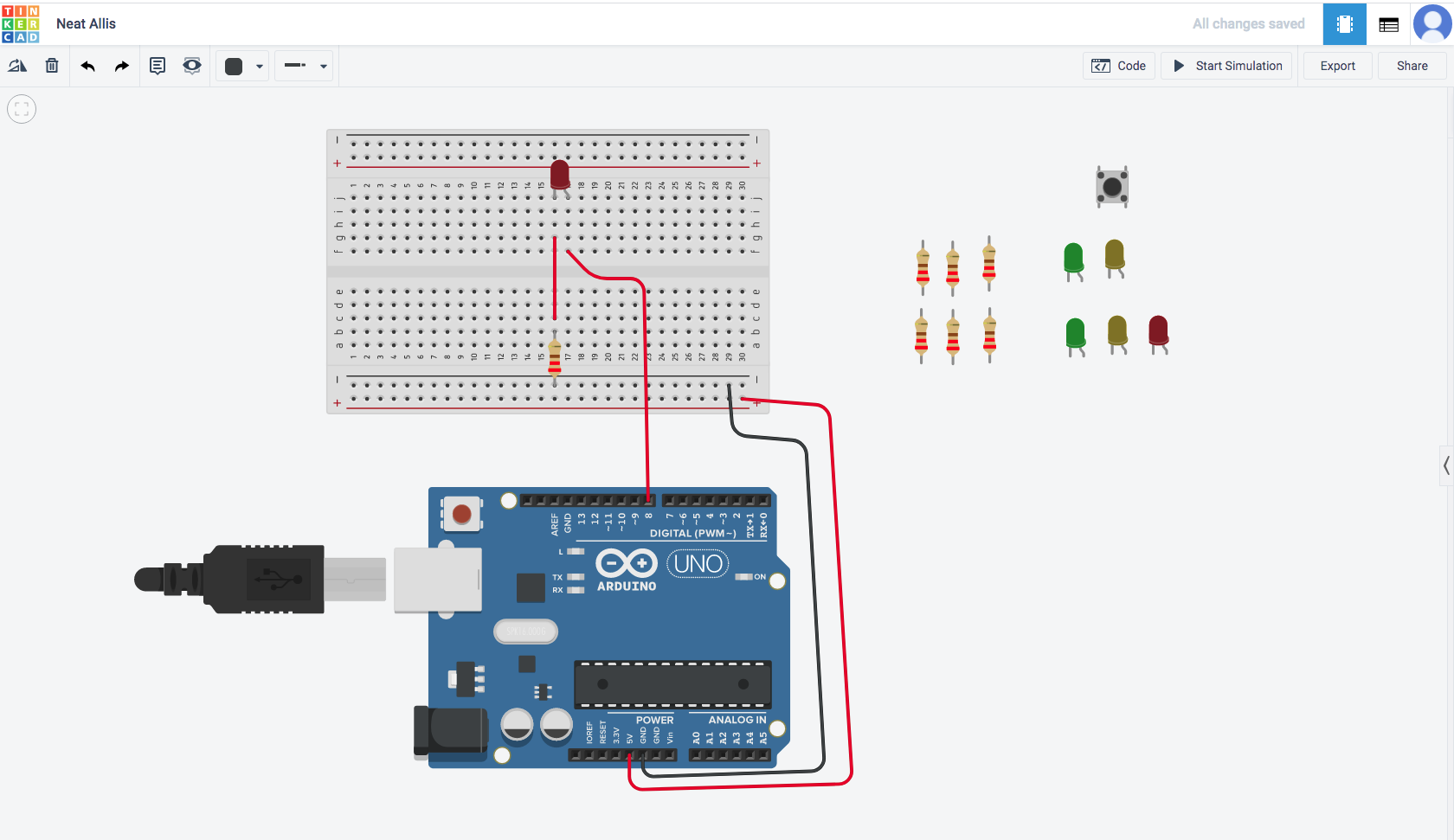The height and width of the screenshot is (840, 1454).
Task: Start Simulation of the circuit
Action: [1227, 66]
